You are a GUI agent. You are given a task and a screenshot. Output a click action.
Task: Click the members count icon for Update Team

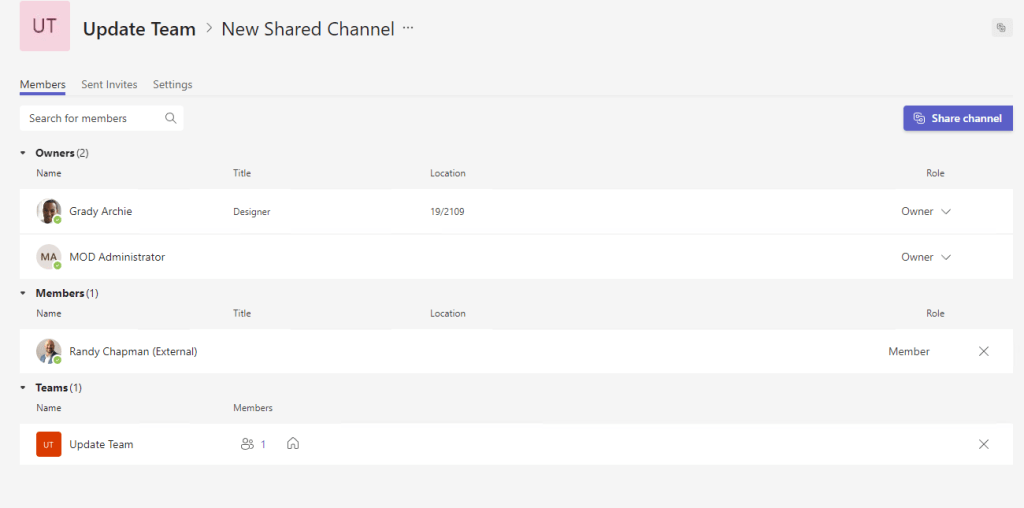247,444
